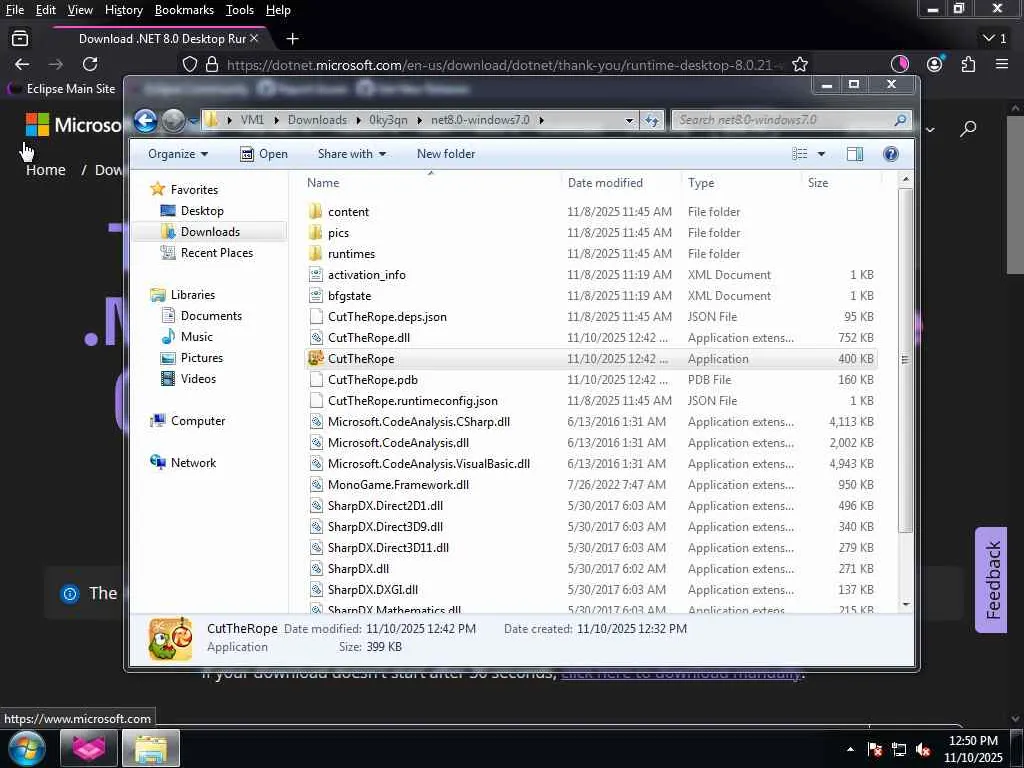Click the Action Center flag tray icon
The width and height of the screenshot is (1024, 768).
point(875,750)
